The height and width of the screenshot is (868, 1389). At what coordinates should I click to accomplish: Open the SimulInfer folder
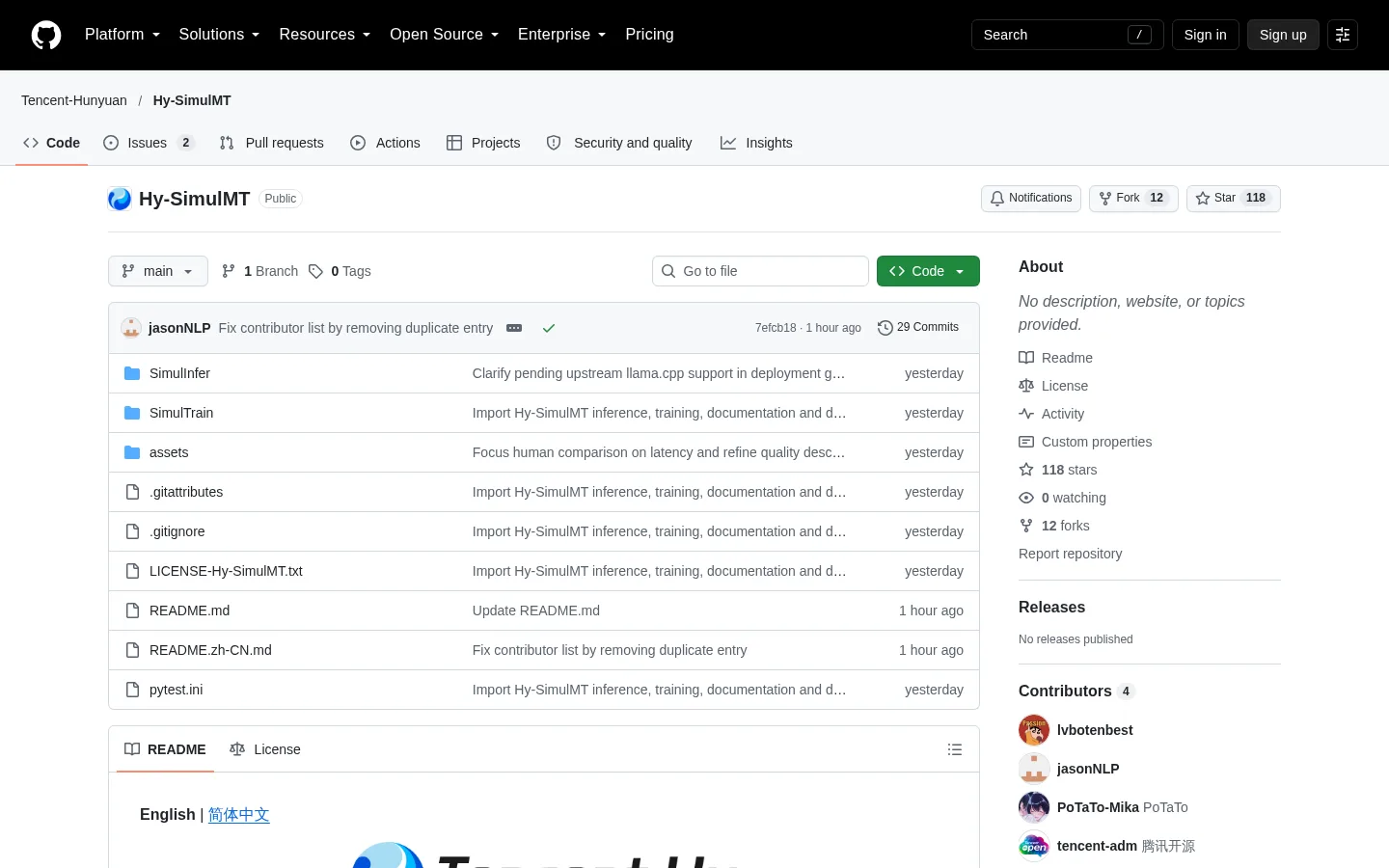coord(179,373)
